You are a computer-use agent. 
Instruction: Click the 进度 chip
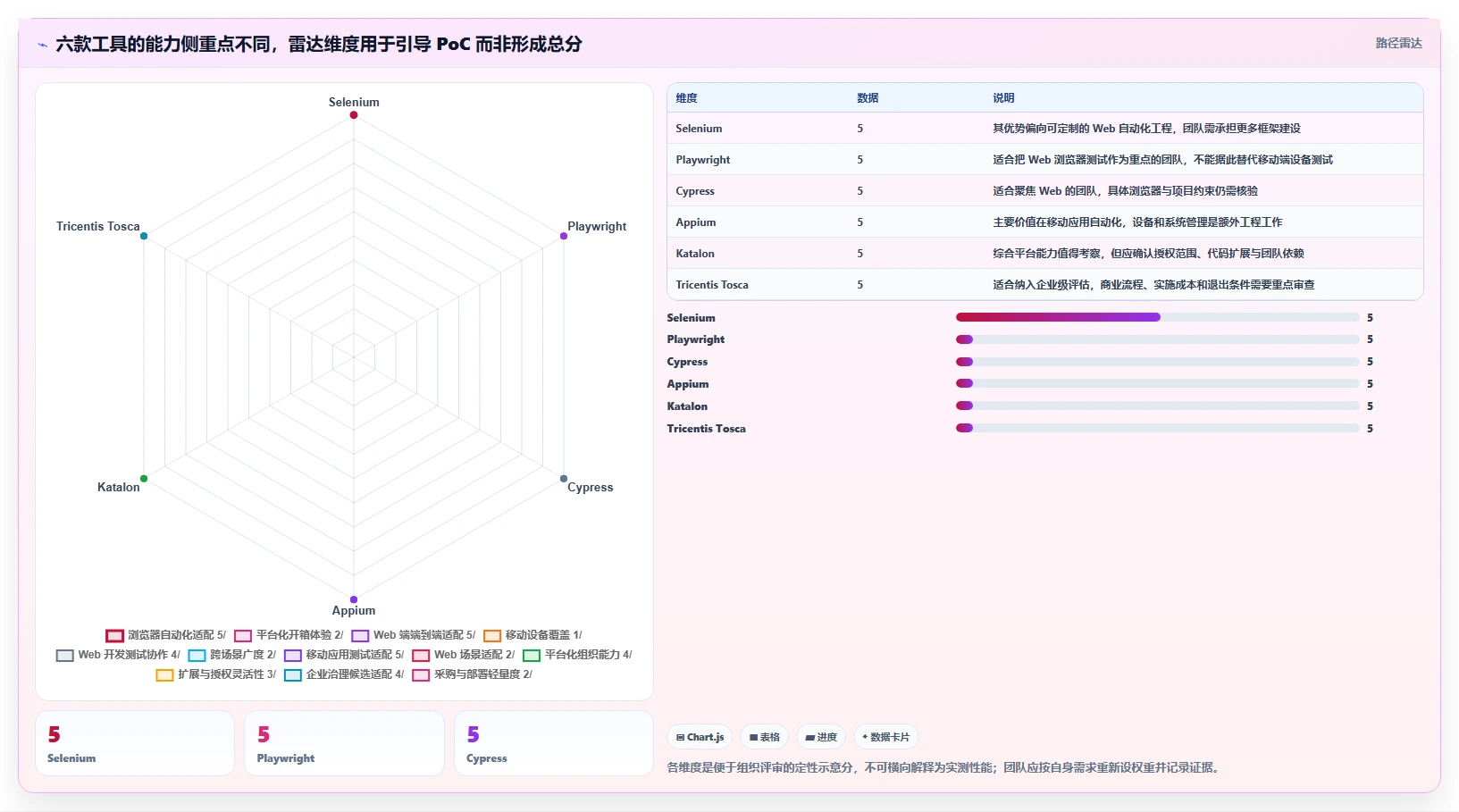(x=821, y=737)
